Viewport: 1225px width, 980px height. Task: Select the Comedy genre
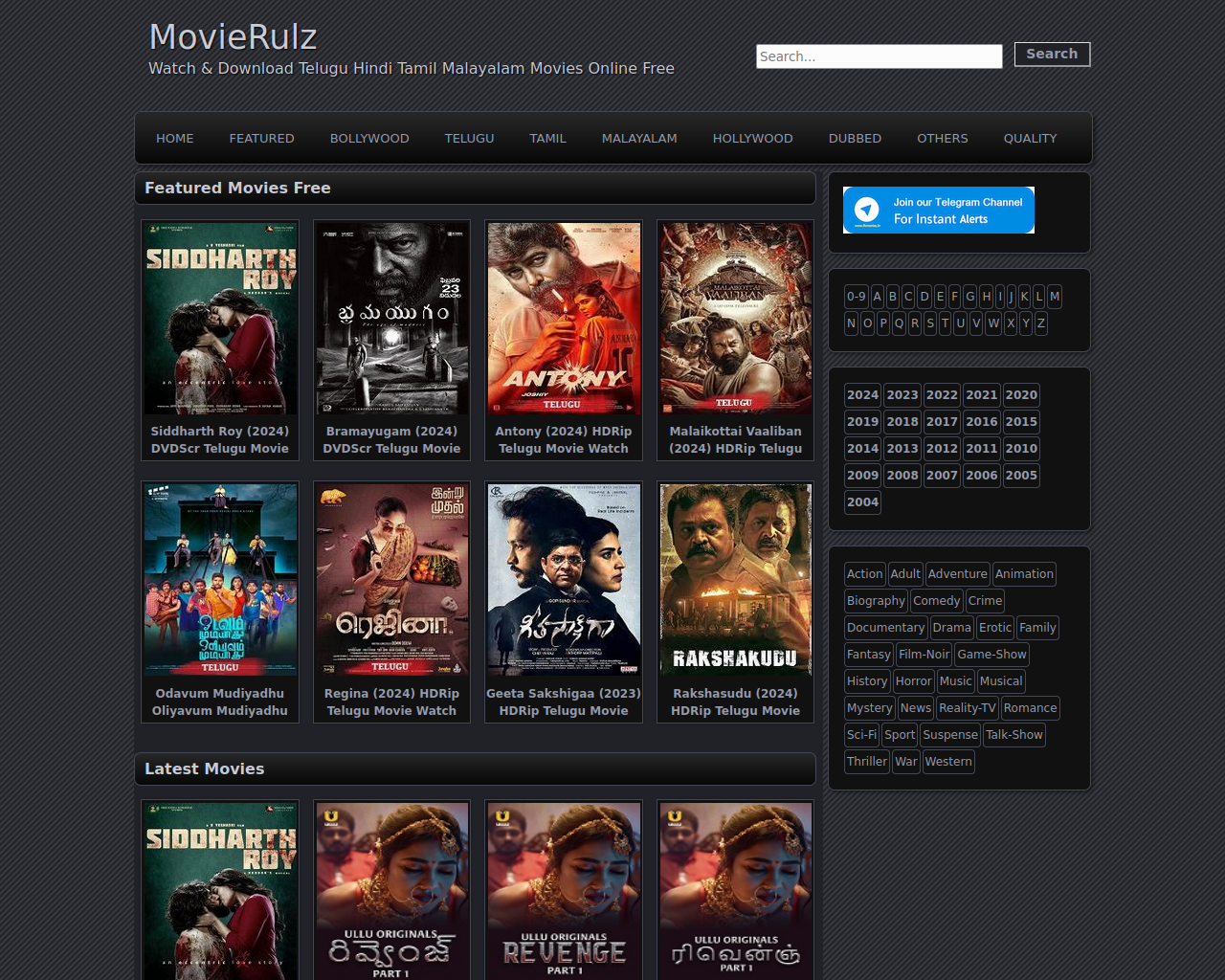936,601
